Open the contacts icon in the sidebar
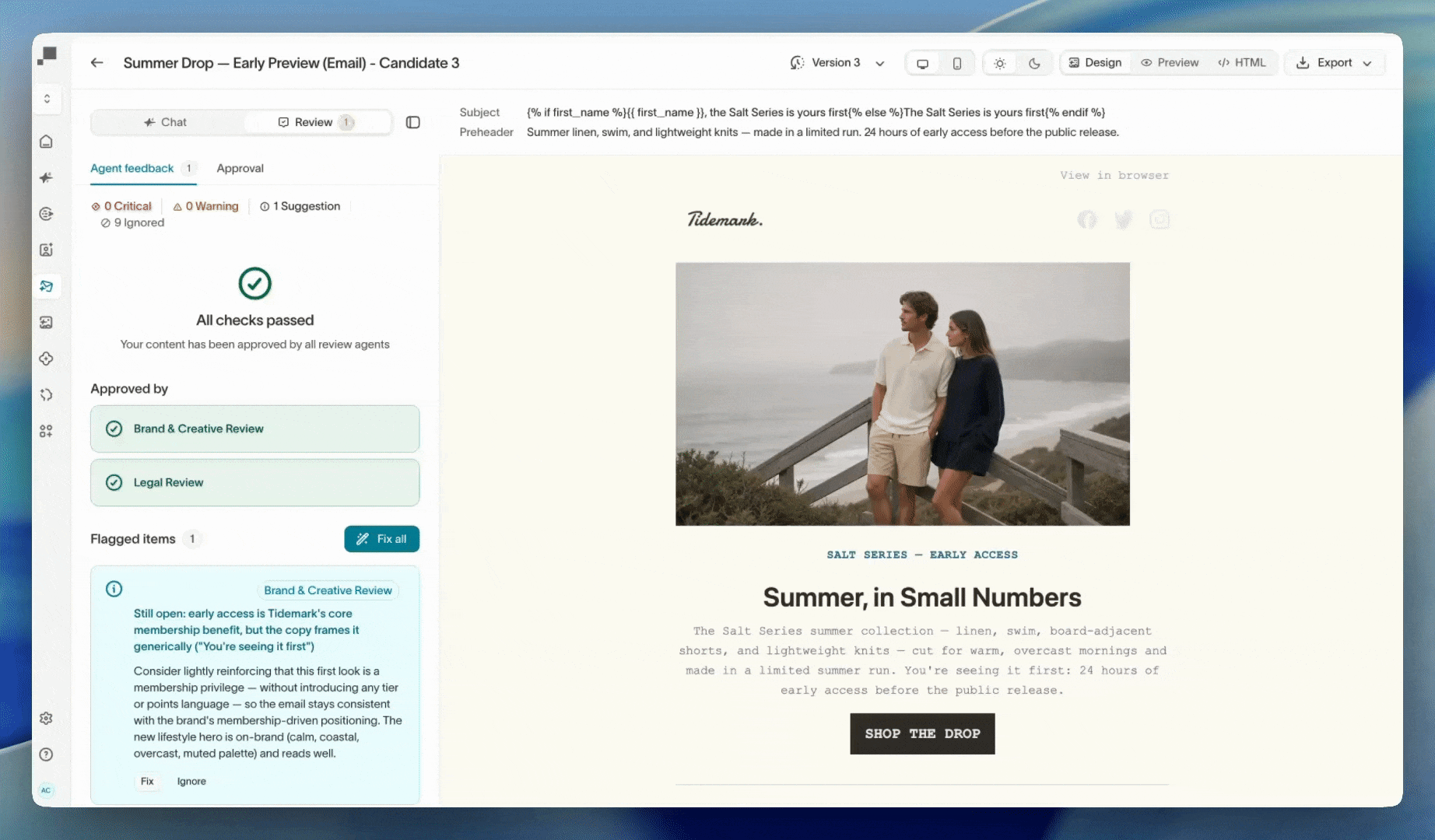Viewport: 1435px width, 840px height. (x=47, y=250)
